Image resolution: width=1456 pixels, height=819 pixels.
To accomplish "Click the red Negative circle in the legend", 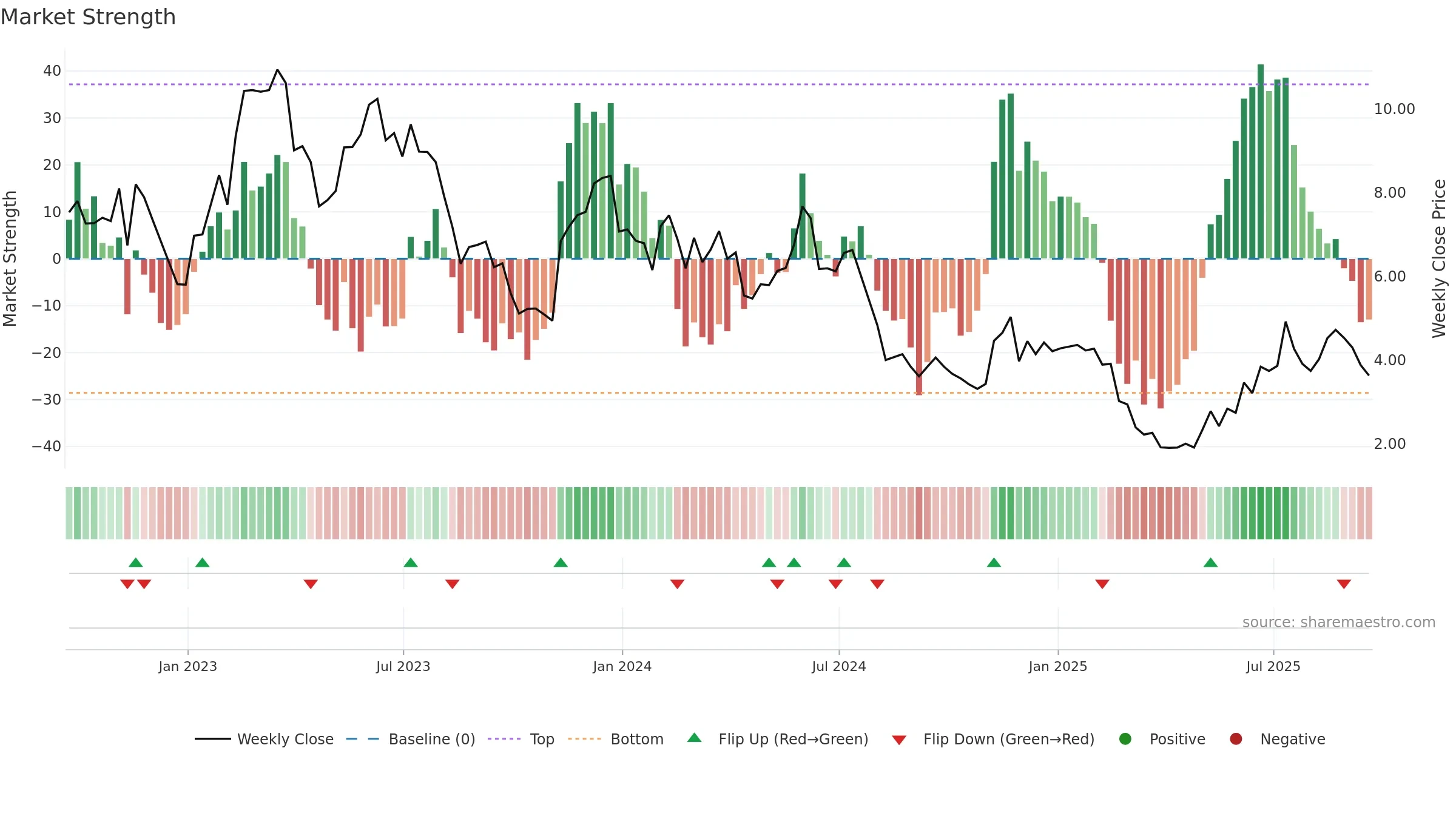I will (x=1236, y=739).
